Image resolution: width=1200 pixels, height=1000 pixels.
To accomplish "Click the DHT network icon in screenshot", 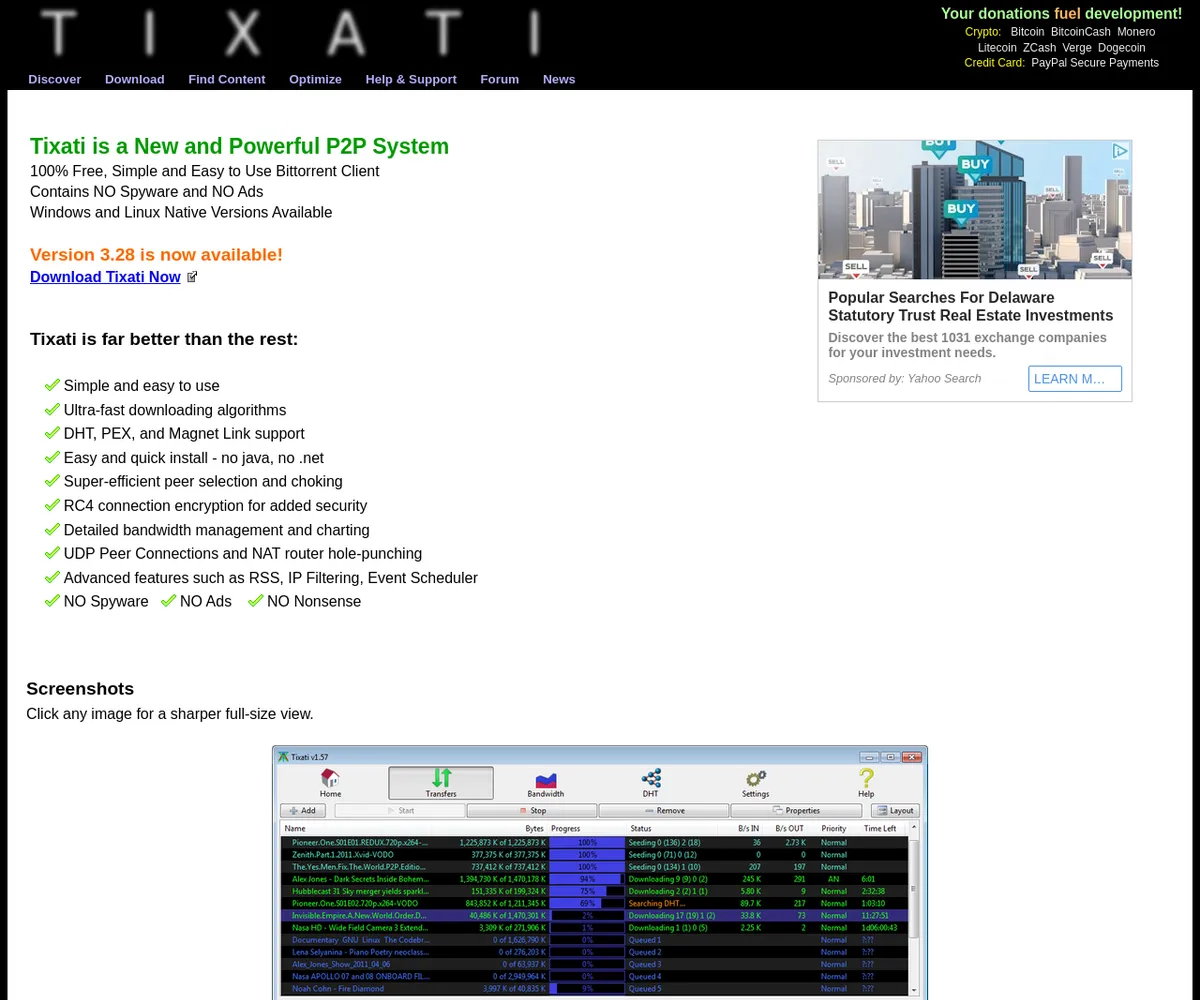I will [x=651, y=778].
